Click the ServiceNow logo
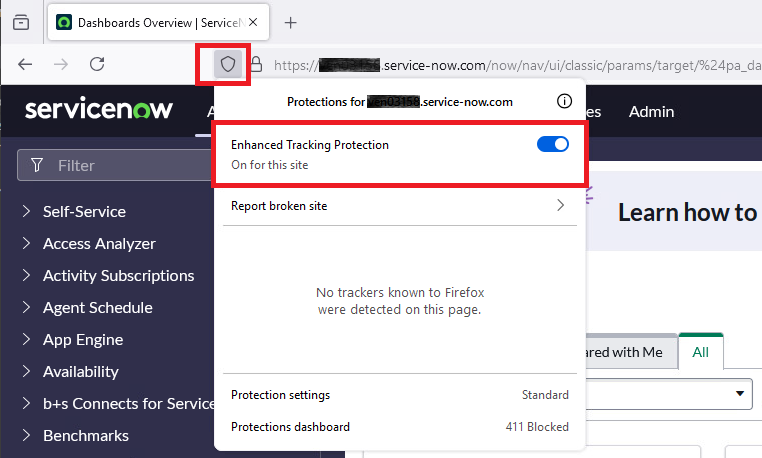Viewport: 762px width, 458px height. 99,110
